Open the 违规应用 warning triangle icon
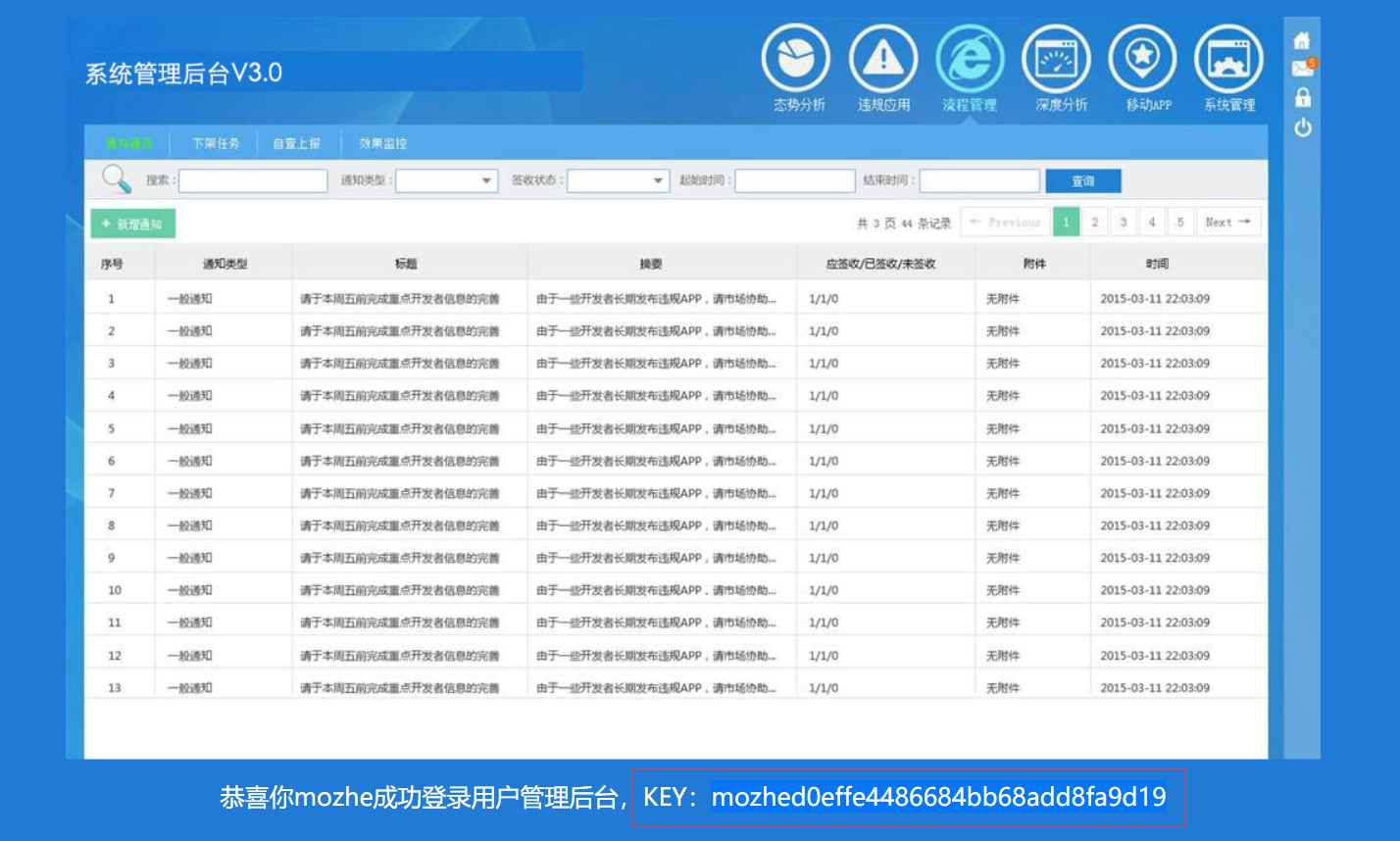The width and height of the screenshot is (1400, 841). click(x=883, y=59)
